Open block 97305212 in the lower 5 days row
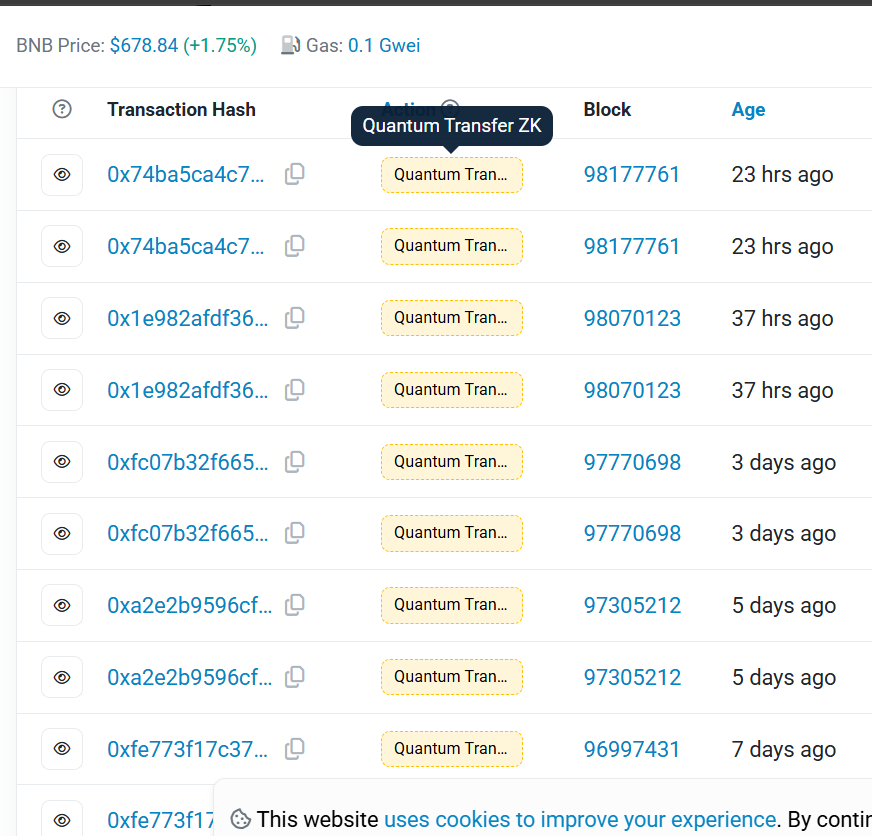 (x=632, y=677)
